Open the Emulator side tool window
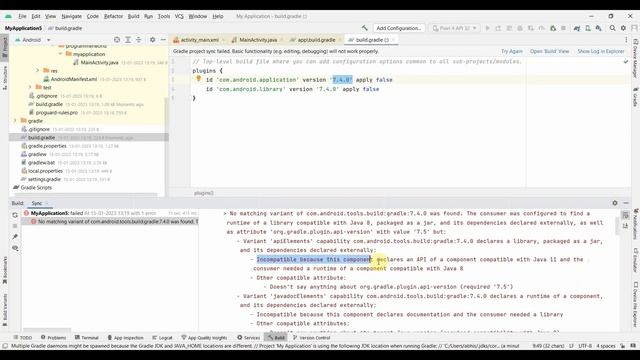Image resolution: width=640 pixels, height=360 pixels. click(636, 260)
